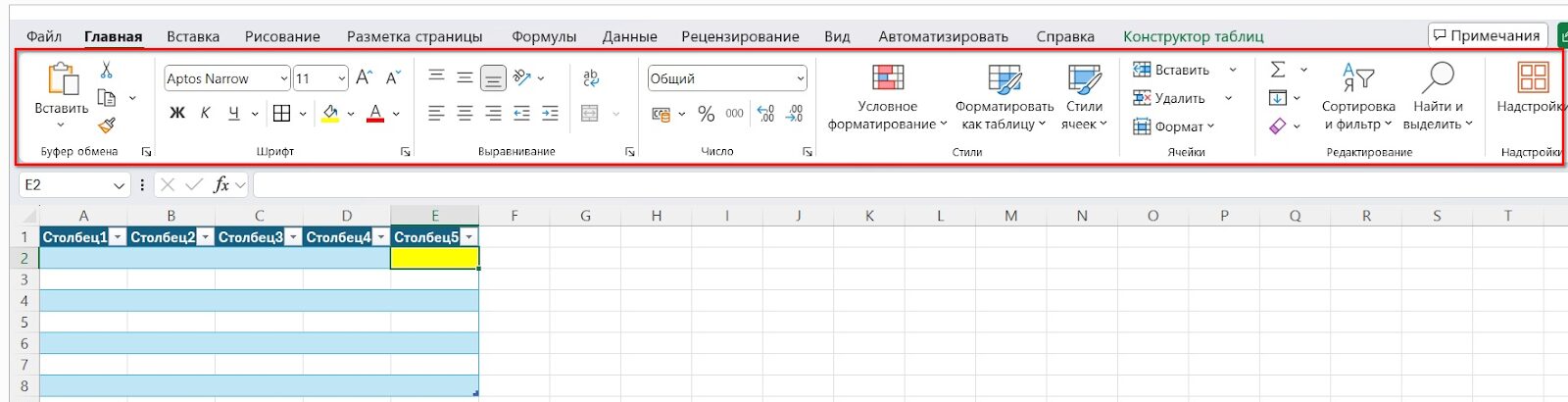This screenshot has height=402, width=1568.
Task: Open the borders grid icon
Action: tap(281, 114)
